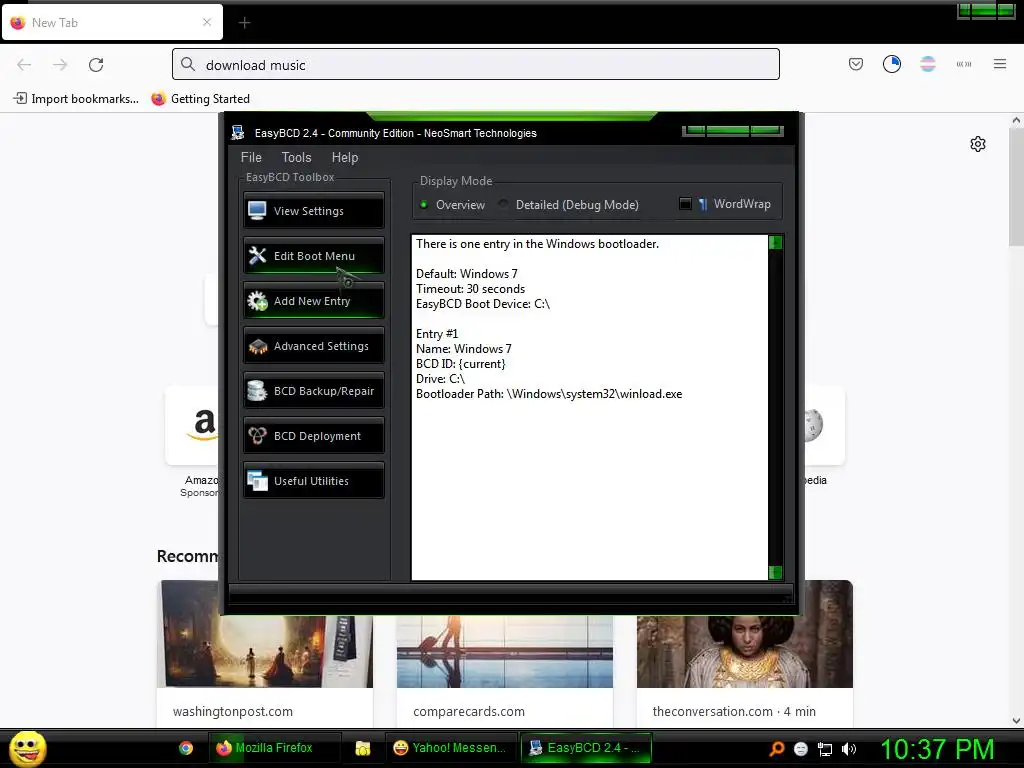The width and height of the screenshot is (1024, 768).
Task: Go back in Firefox
Action: (x=24, y=64)
